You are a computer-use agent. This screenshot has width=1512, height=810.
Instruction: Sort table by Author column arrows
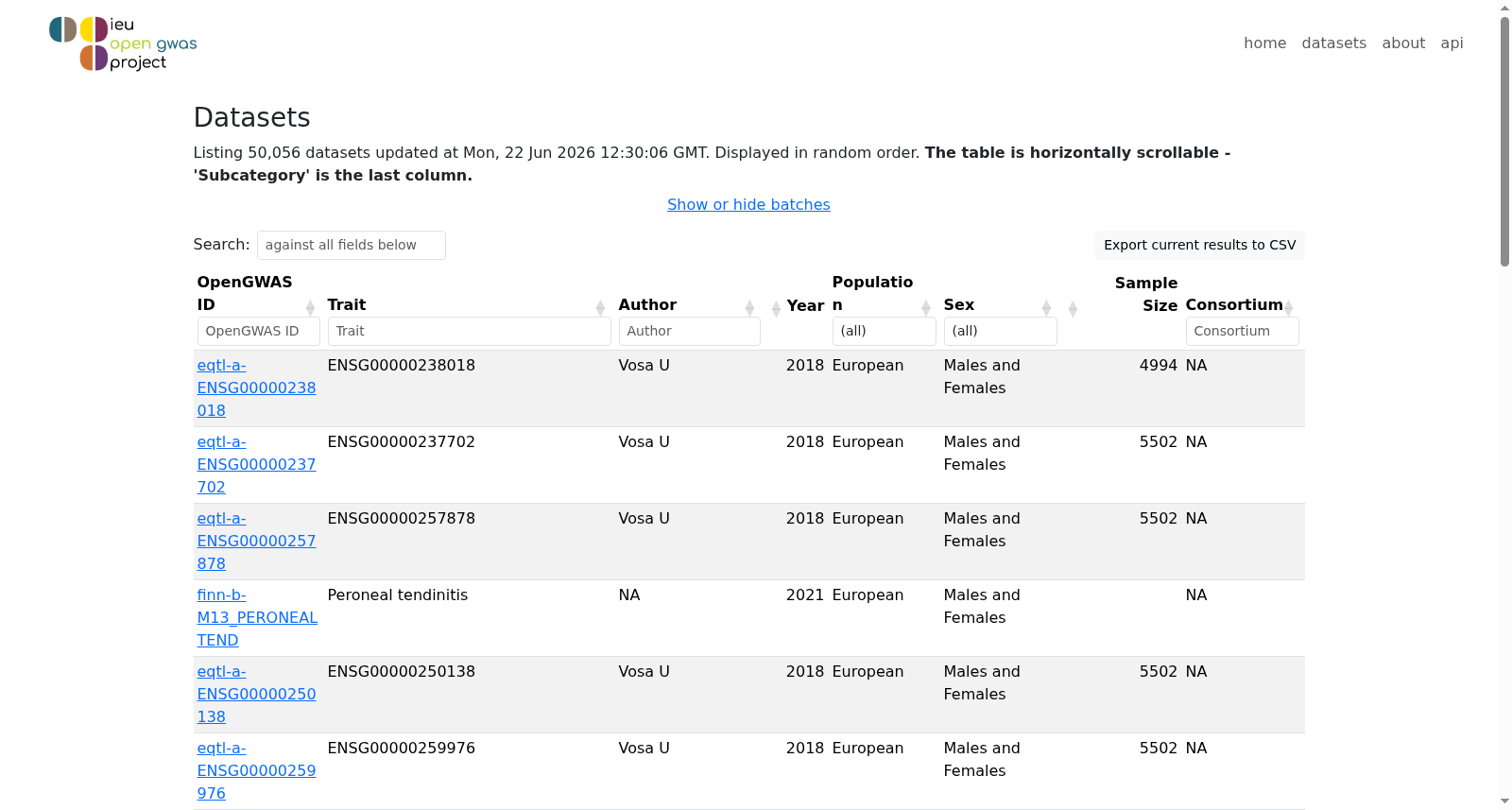tap(749, 307)
